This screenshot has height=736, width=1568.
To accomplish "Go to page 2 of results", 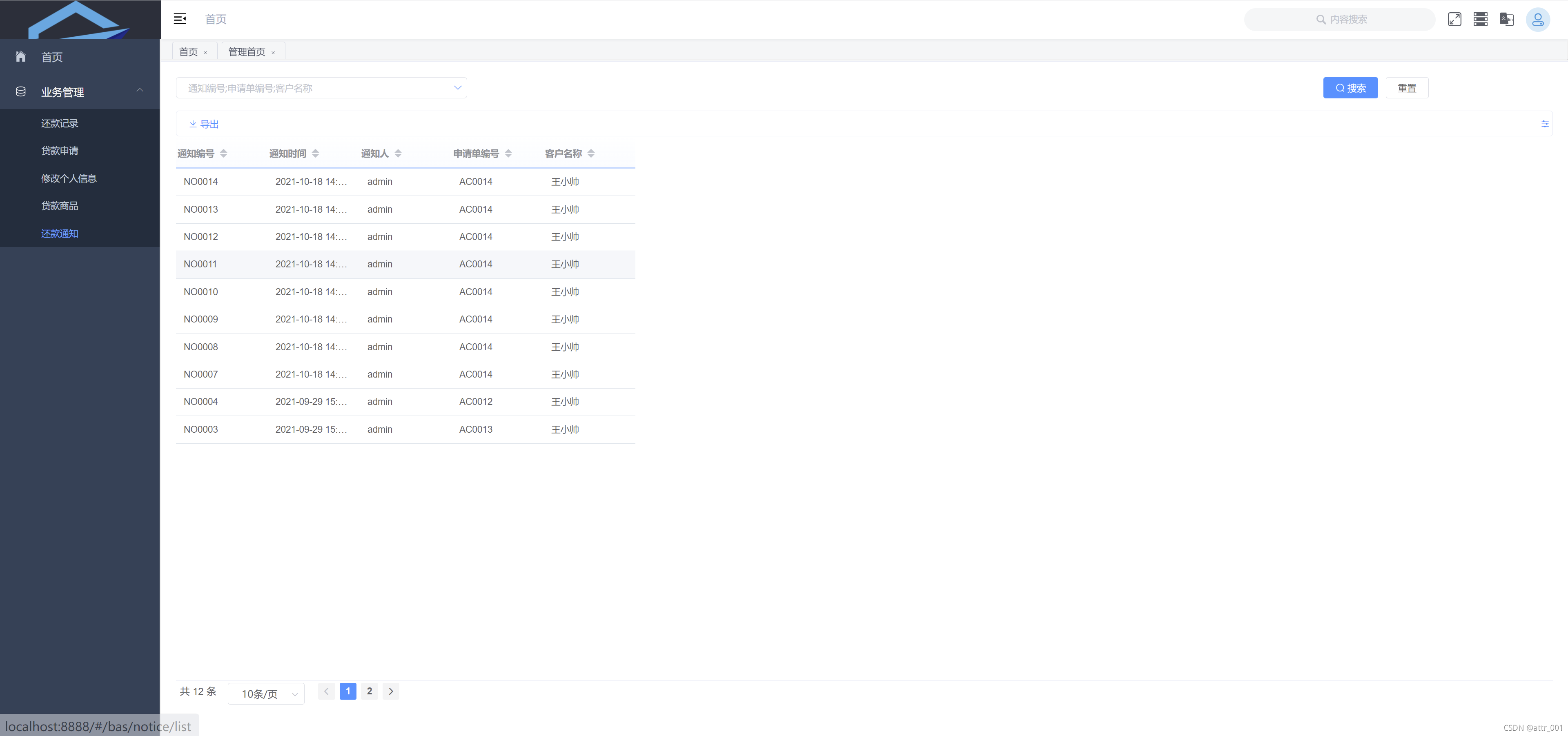I will (x=369, y=691).
